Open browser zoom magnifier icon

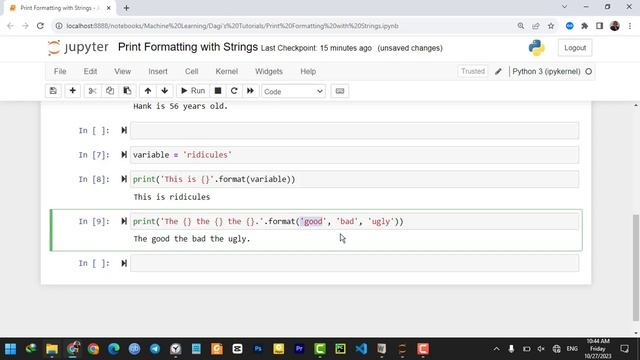point(520,26)
